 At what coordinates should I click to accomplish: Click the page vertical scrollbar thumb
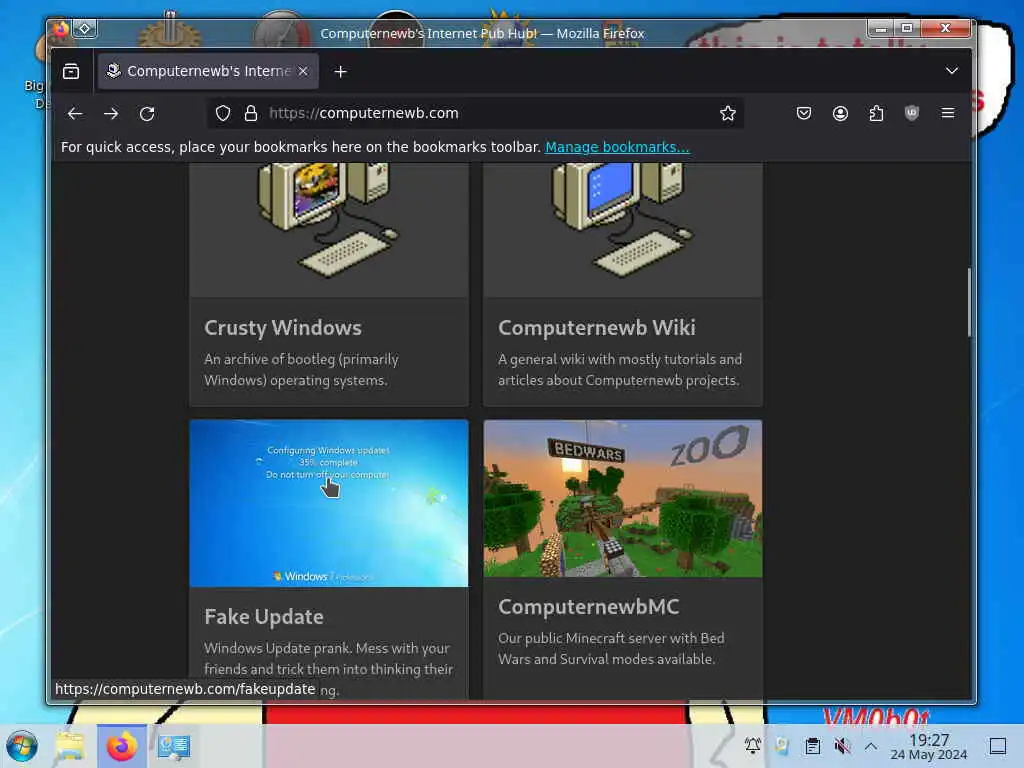[x=969, y=302]
